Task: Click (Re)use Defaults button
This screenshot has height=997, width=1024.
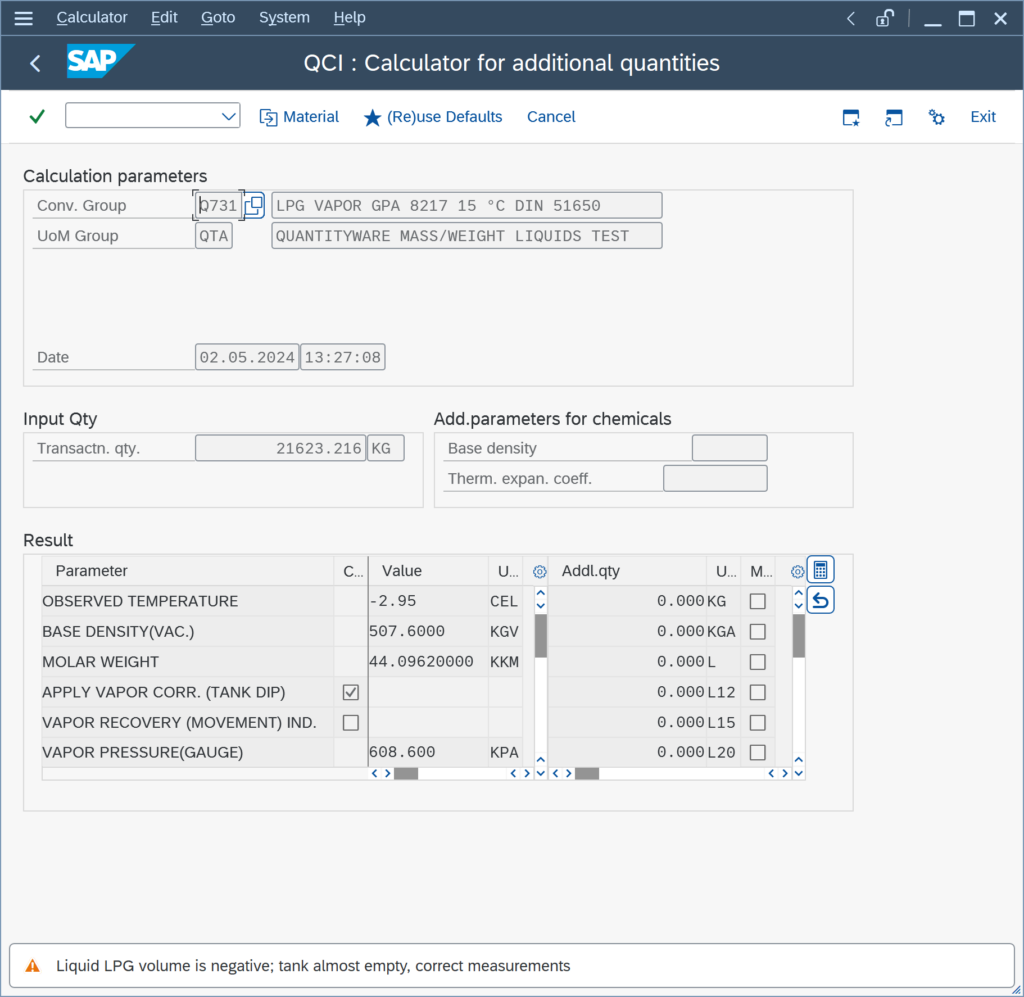Action: 433,117
